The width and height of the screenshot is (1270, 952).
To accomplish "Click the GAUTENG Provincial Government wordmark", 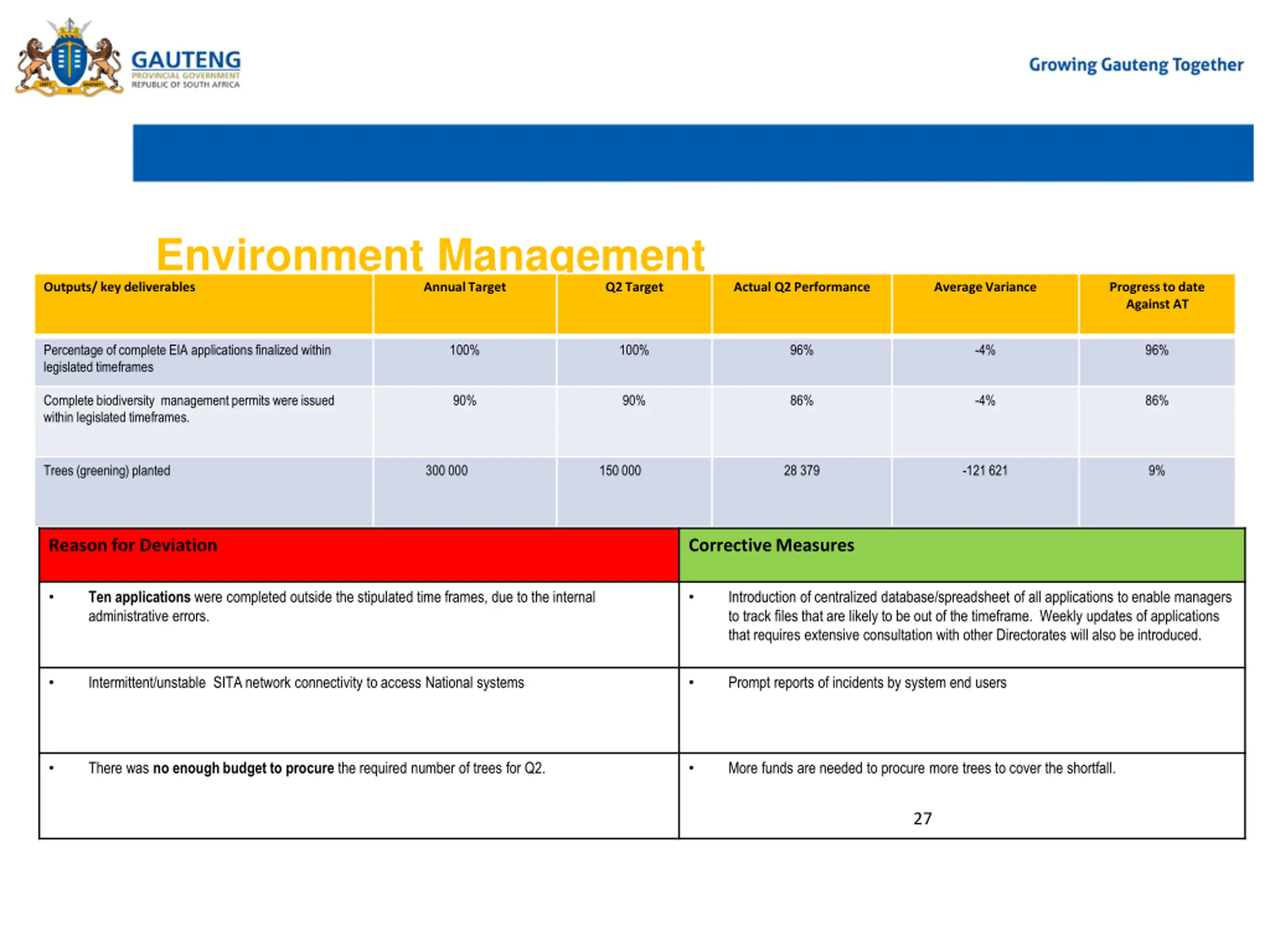I will [x=186, y=69].
